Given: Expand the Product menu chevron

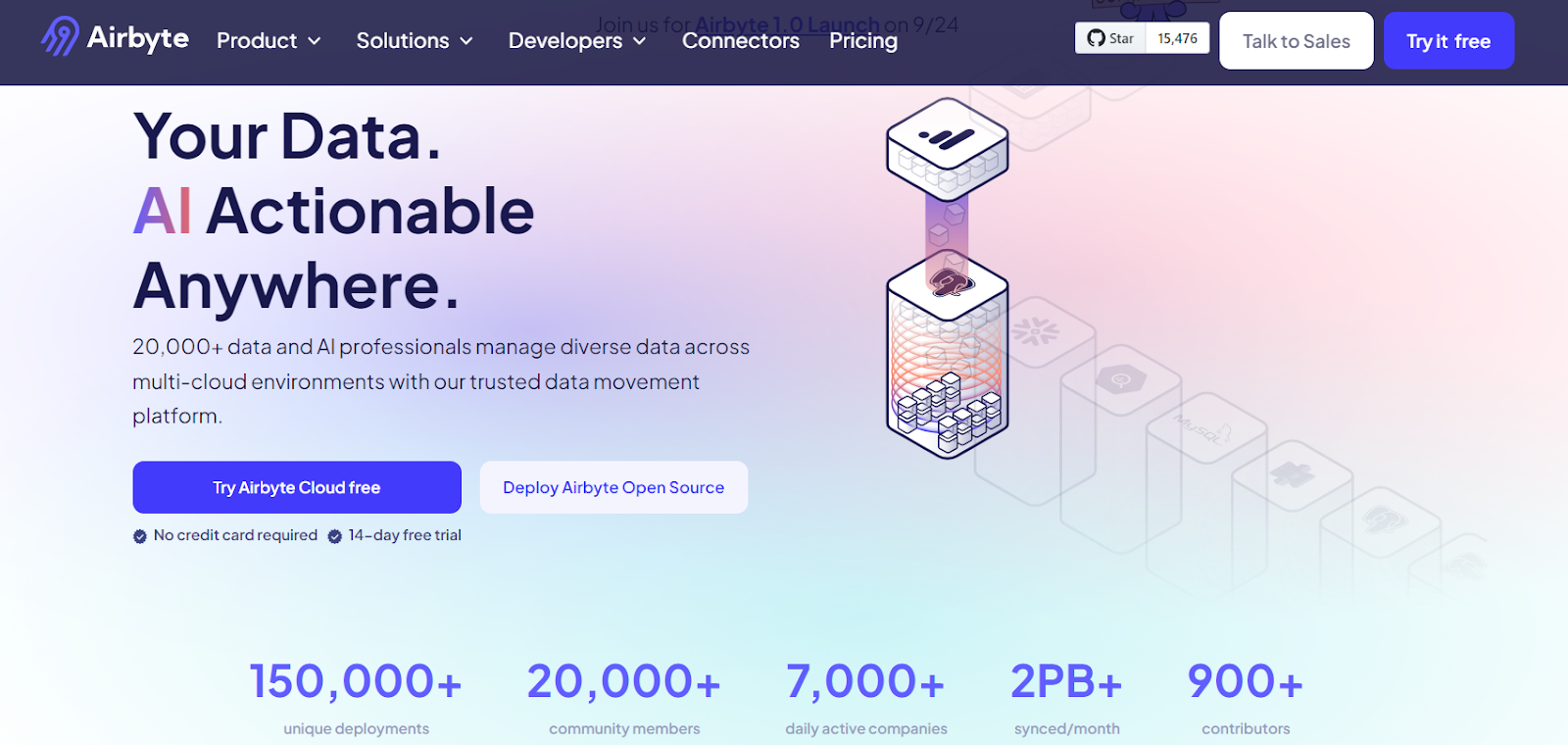Looking at the screenshot, I should tap(315, 41).
